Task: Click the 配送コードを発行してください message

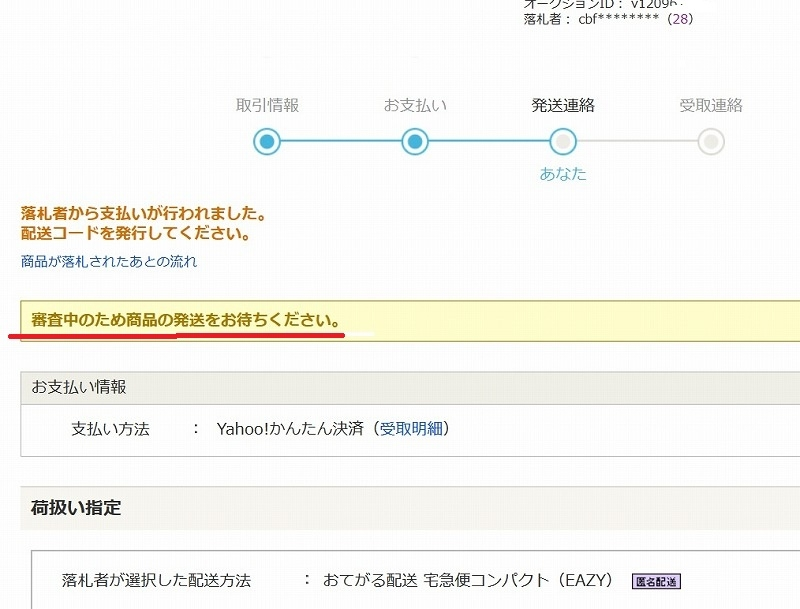Action: click(x=136, y=233)
